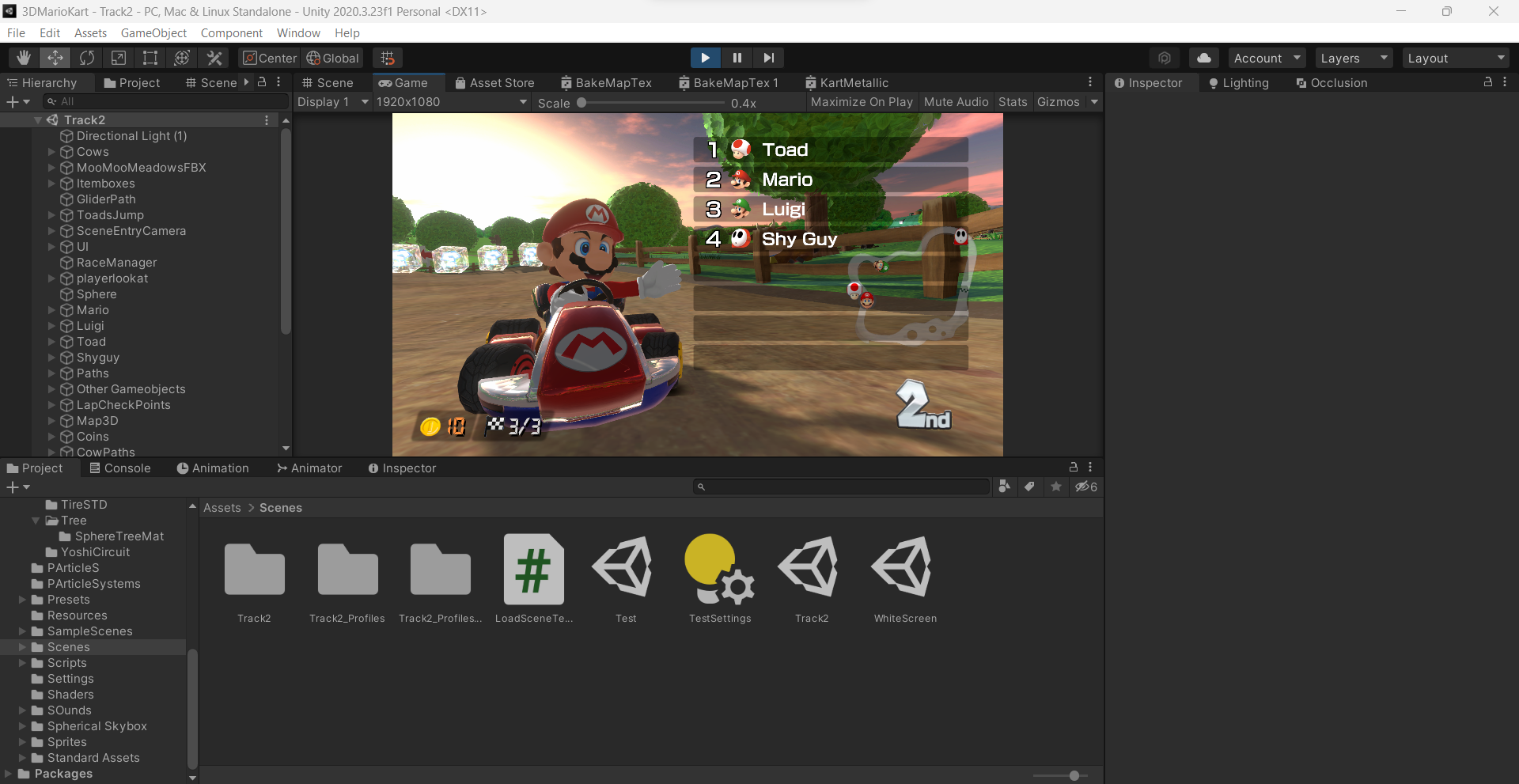This screenshot has height=784, width=1519.
Task: Lock the Inspector panel on the right
Action: (x=1487, y=82)
